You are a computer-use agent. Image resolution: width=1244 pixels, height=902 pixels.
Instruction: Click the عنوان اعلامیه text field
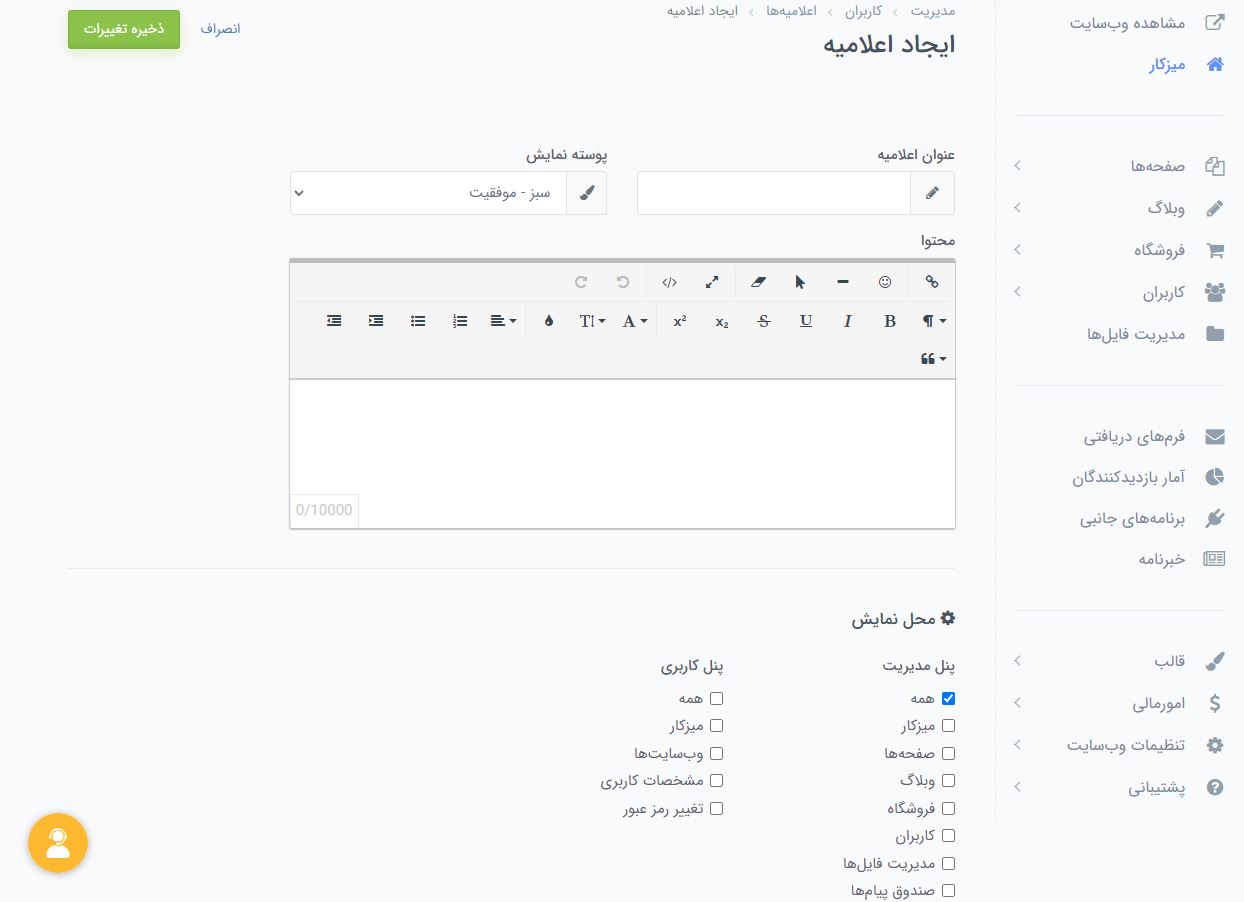[x=774, y=193]
